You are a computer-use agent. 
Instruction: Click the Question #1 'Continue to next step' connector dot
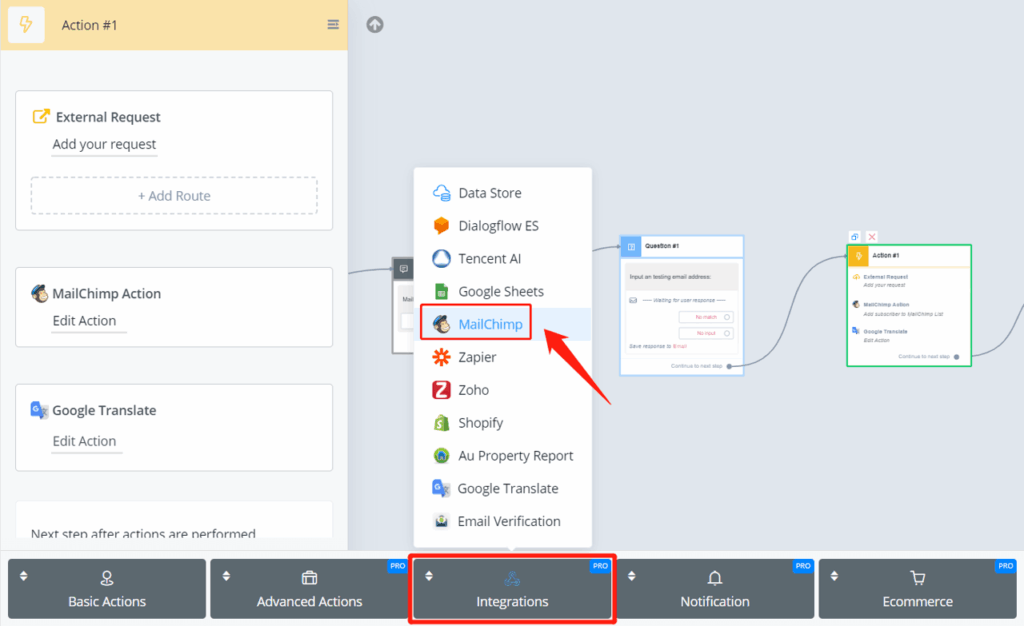coord(729,366)
